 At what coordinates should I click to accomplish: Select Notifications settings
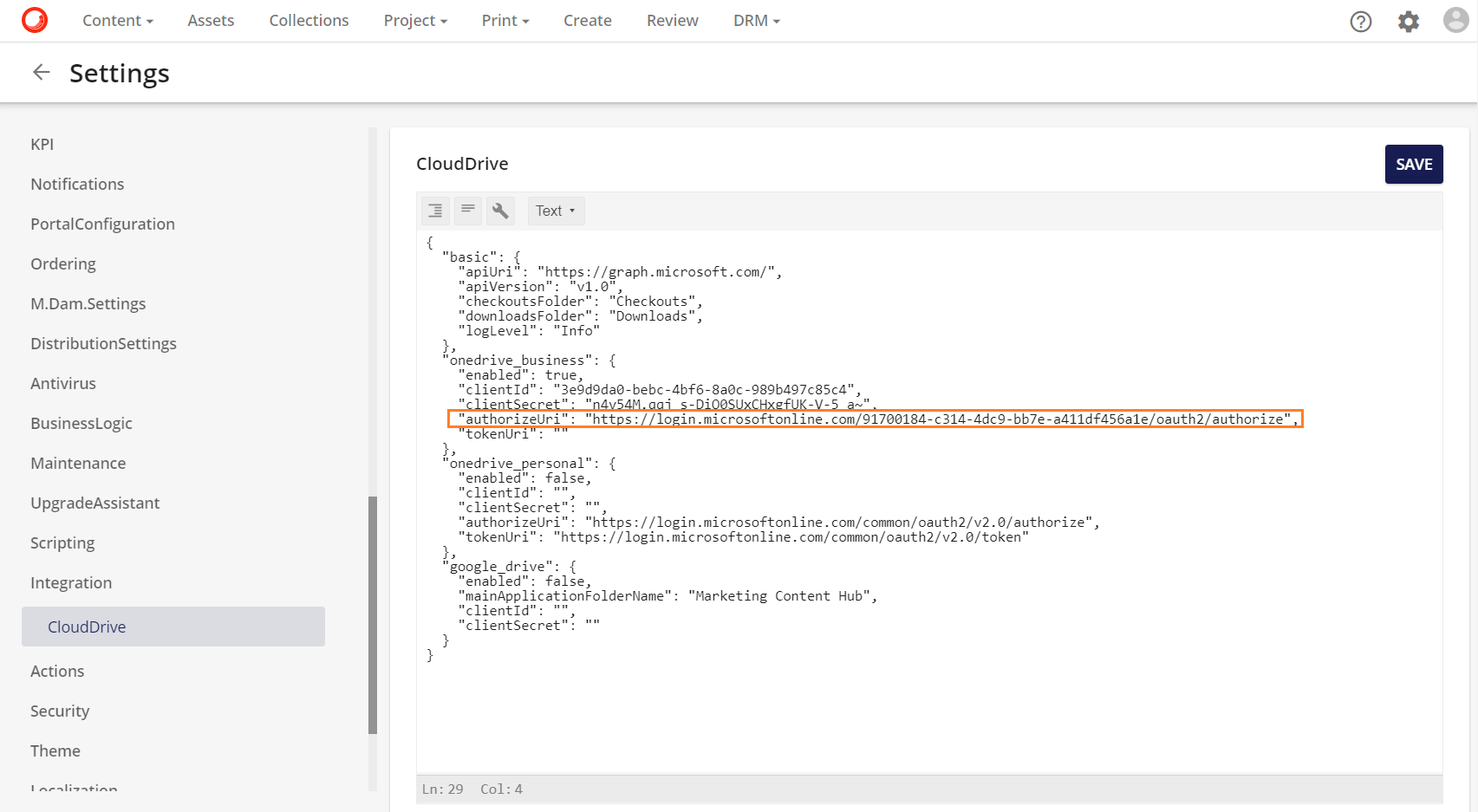pyautogui.click(x=77, y=184)
